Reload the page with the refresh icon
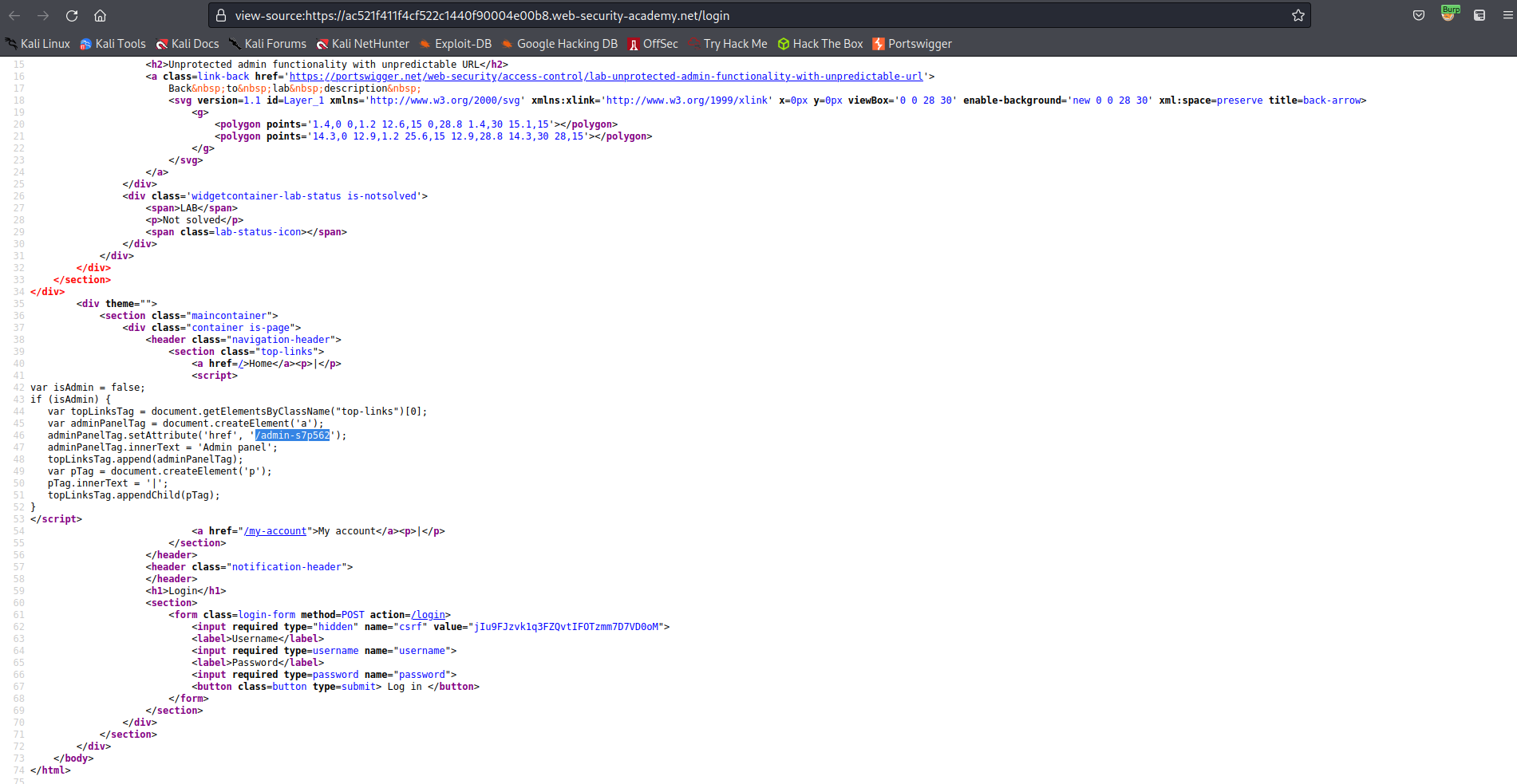Image resolution: width=1517 pixels, height=784 pixels. (72, 15)
